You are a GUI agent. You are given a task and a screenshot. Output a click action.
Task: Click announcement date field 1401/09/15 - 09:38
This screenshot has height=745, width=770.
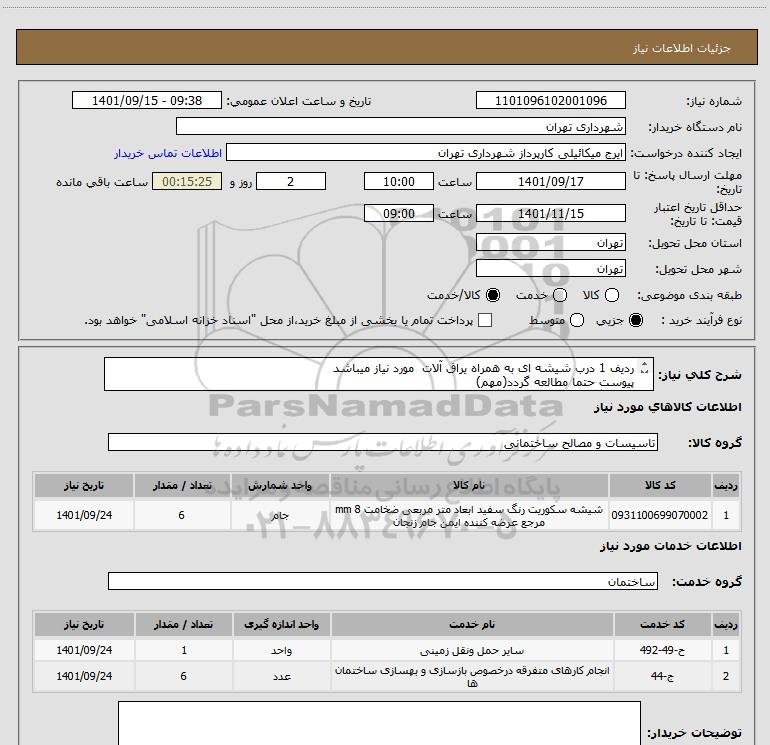click(x=147, y=100)
